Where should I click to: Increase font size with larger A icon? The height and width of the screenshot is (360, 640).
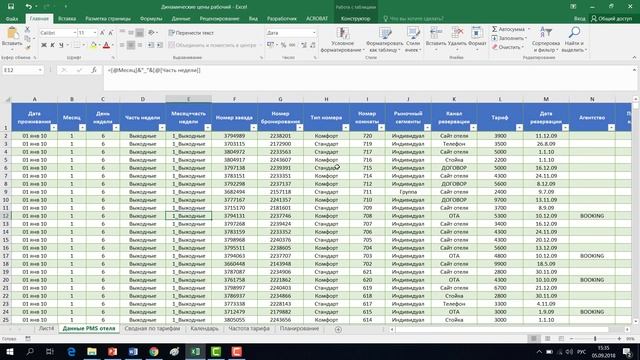[x=102, y=33]
